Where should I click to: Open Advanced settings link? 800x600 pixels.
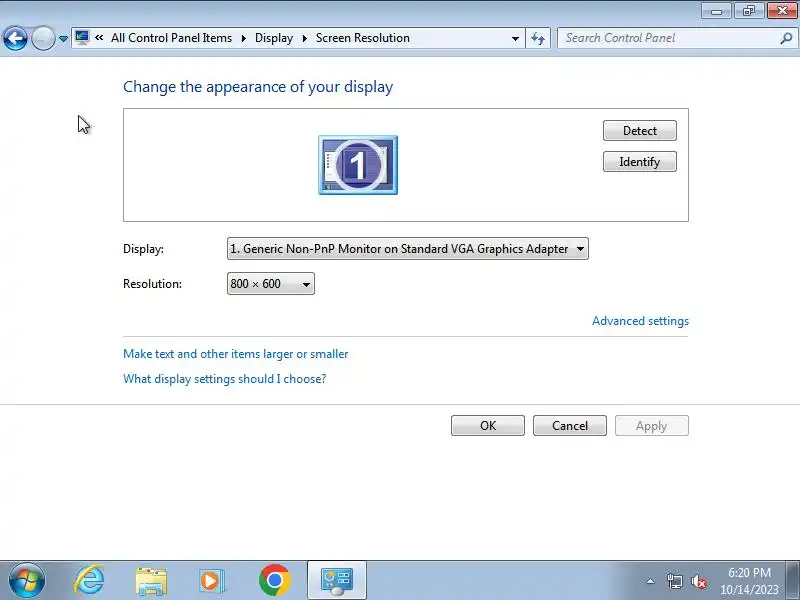(640, 321)
